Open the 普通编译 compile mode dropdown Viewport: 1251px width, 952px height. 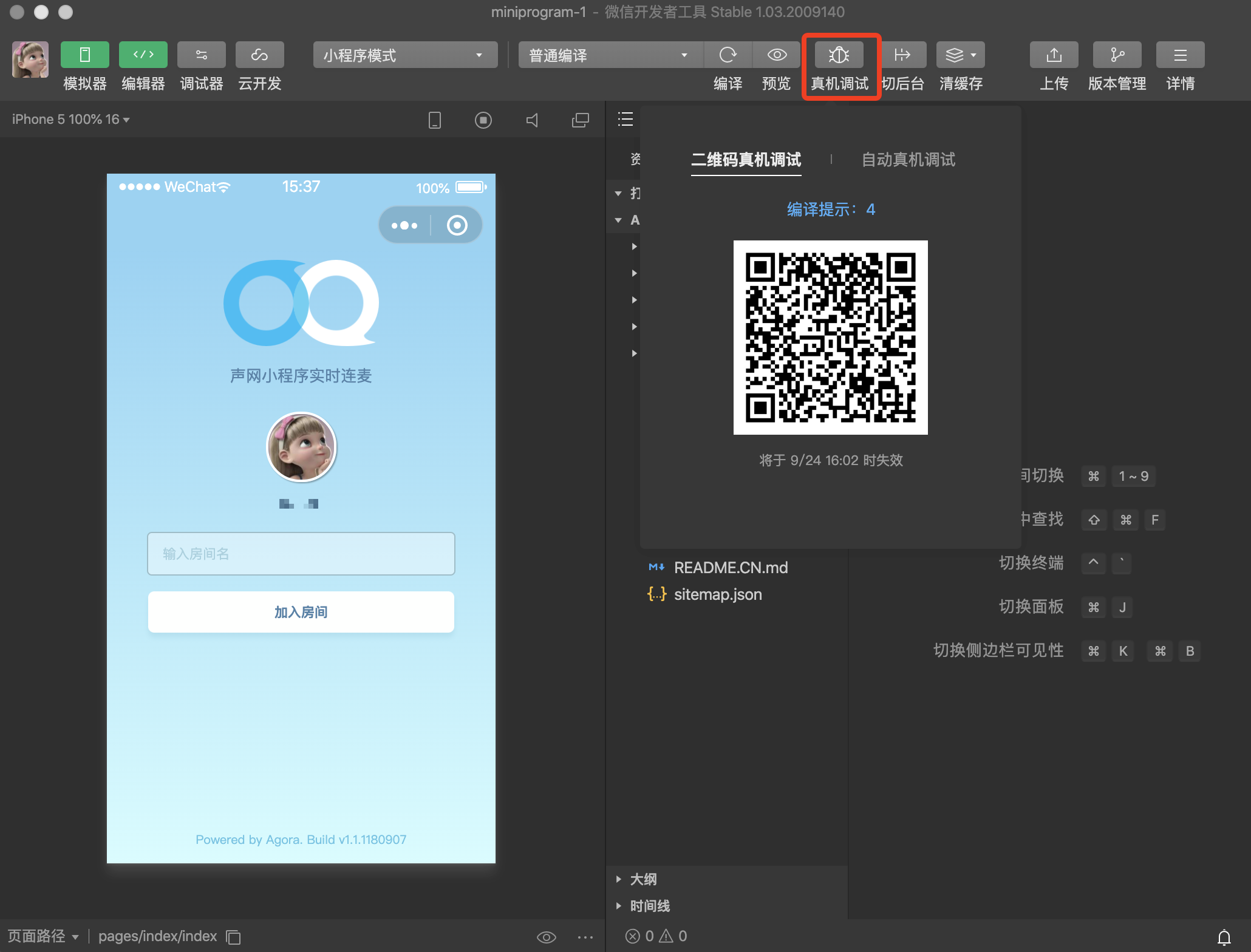pyautogui.click(x=610, y=55)
